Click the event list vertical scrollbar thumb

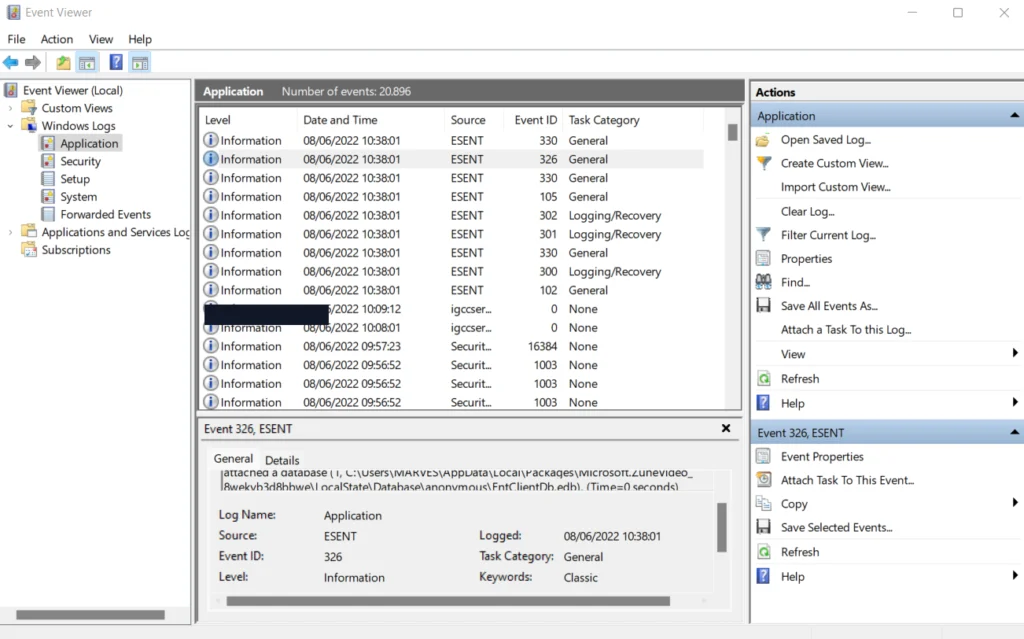click(733, 133)
